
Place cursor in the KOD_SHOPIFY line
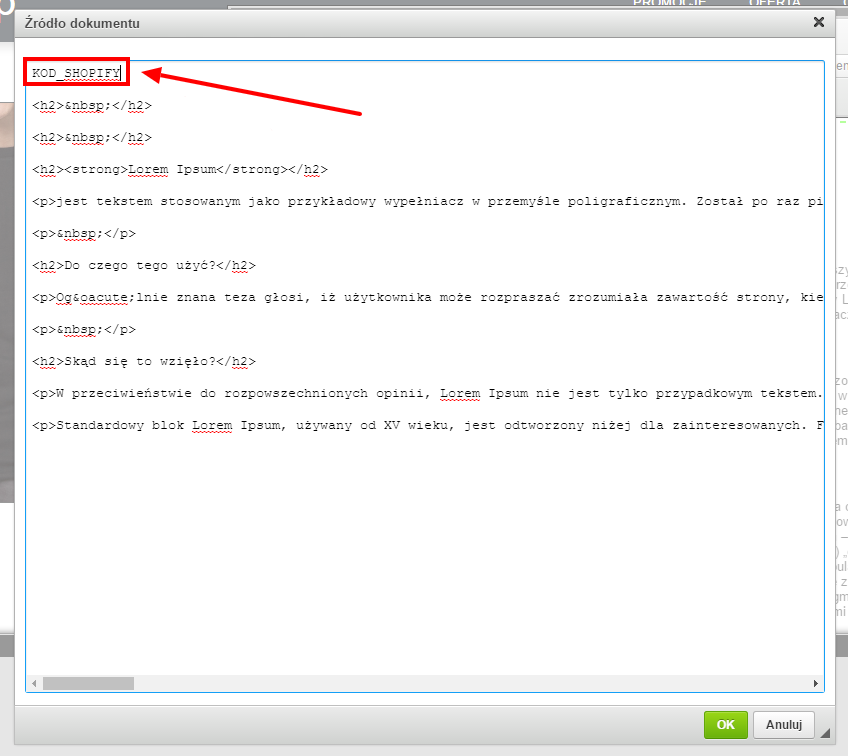pyautogui.click(x=76, y=73)
